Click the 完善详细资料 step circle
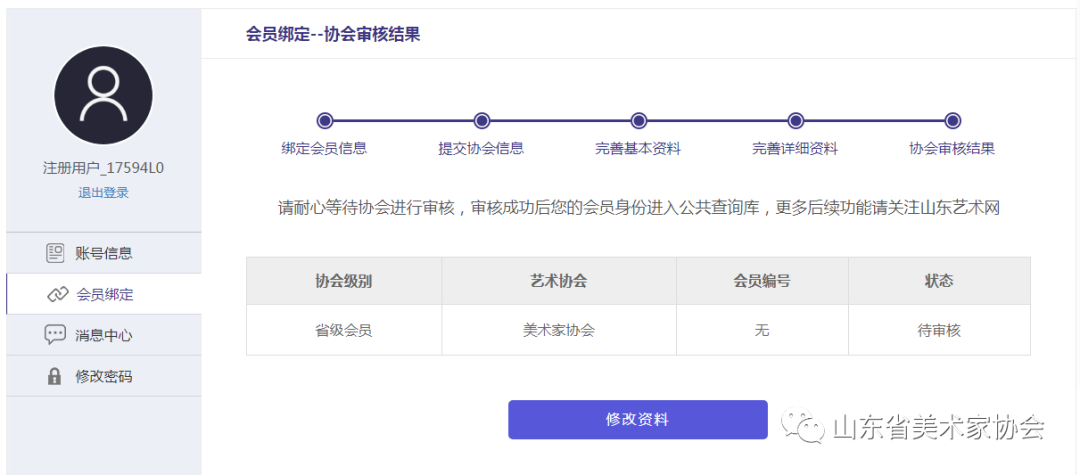 796,121
